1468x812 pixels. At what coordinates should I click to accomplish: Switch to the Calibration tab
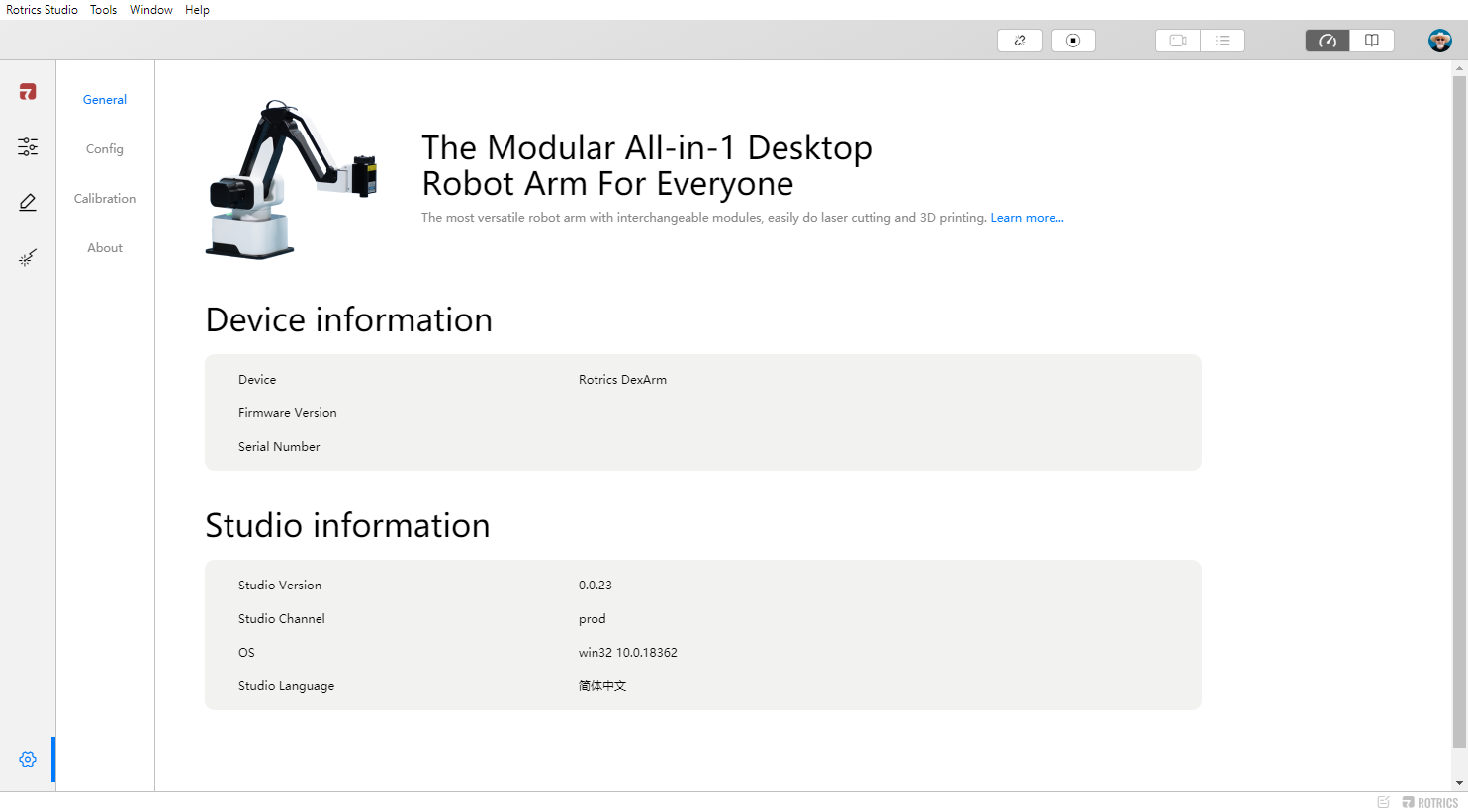click(105, 199)
